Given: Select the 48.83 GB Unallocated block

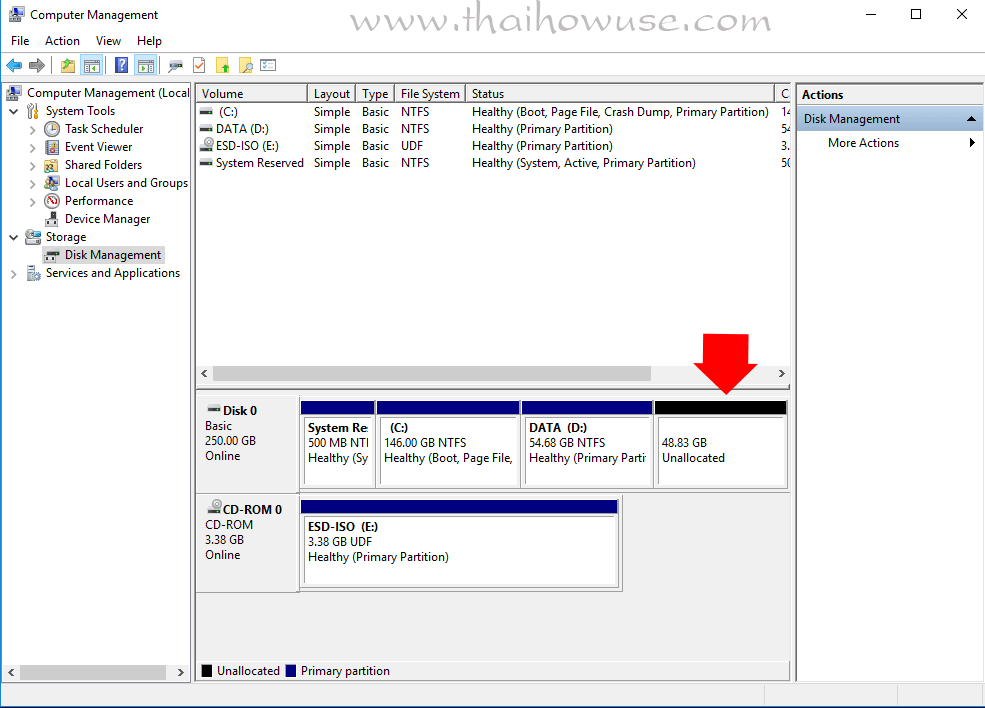Looking at the screenshot, I should pyautogui.click(x=721, y=444).
